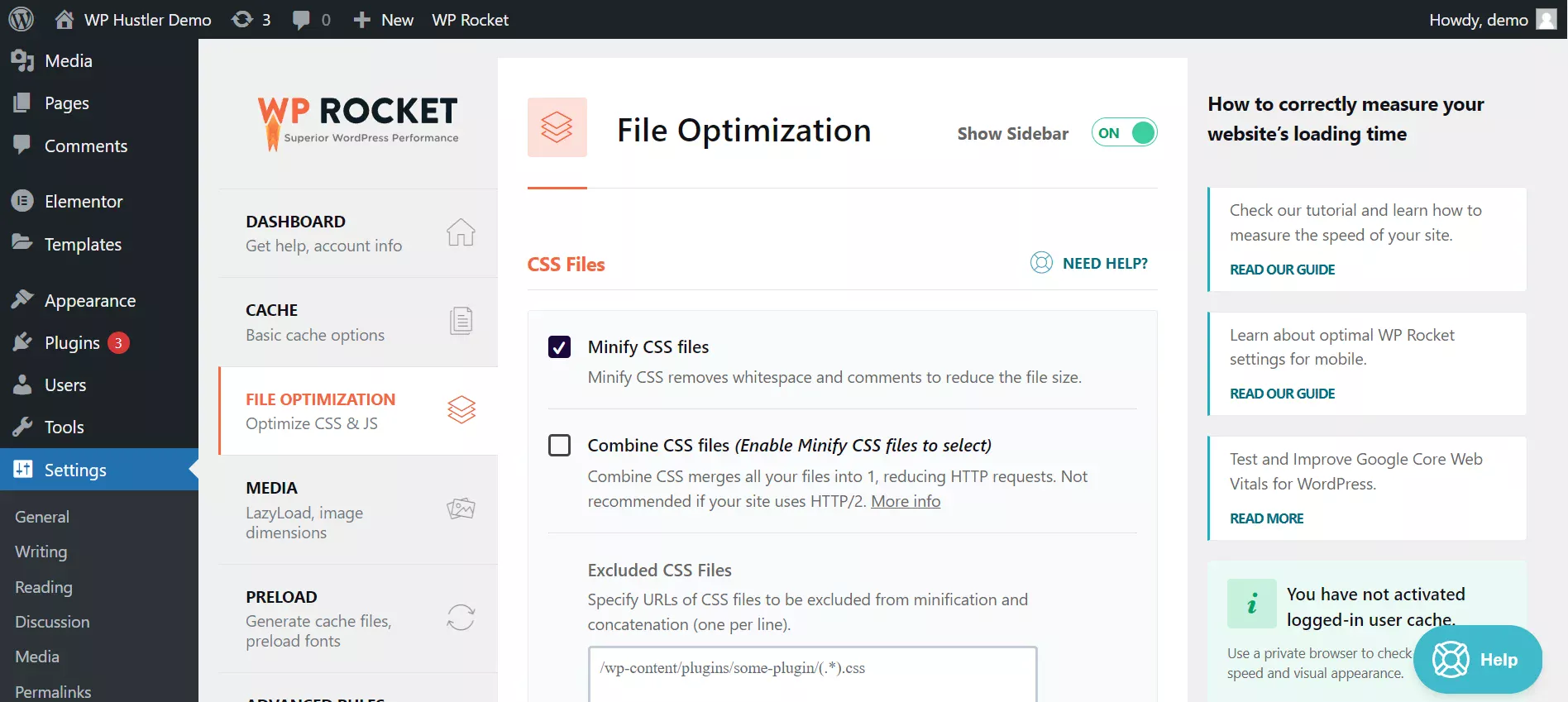Select the FILE OPTIMIZATION tab
The image size is (1568, 702).
click(358, 411)
